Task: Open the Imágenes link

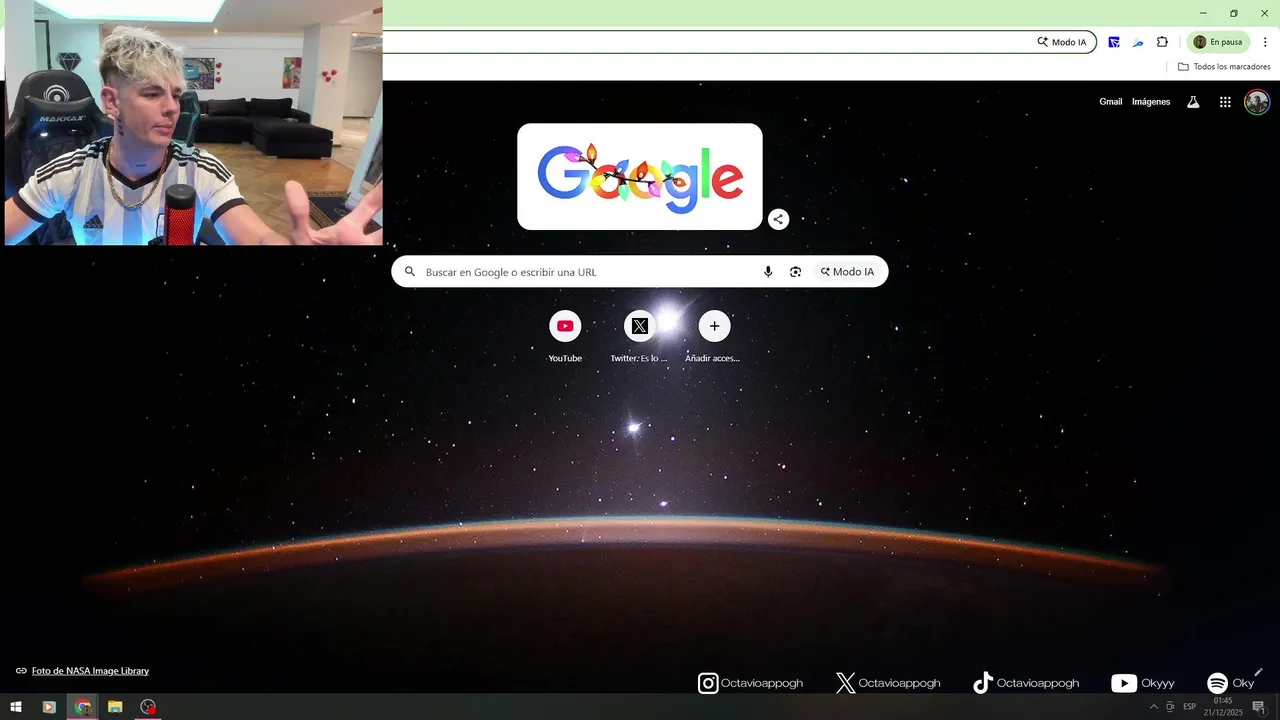Action: pyautogui.click(x=1151, y=102)
